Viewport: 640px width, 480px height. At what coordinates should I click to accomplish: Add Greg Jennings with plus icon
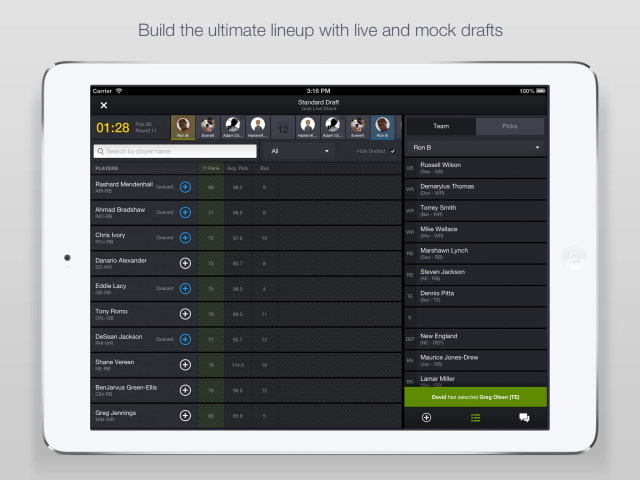(x=185, y=416)
